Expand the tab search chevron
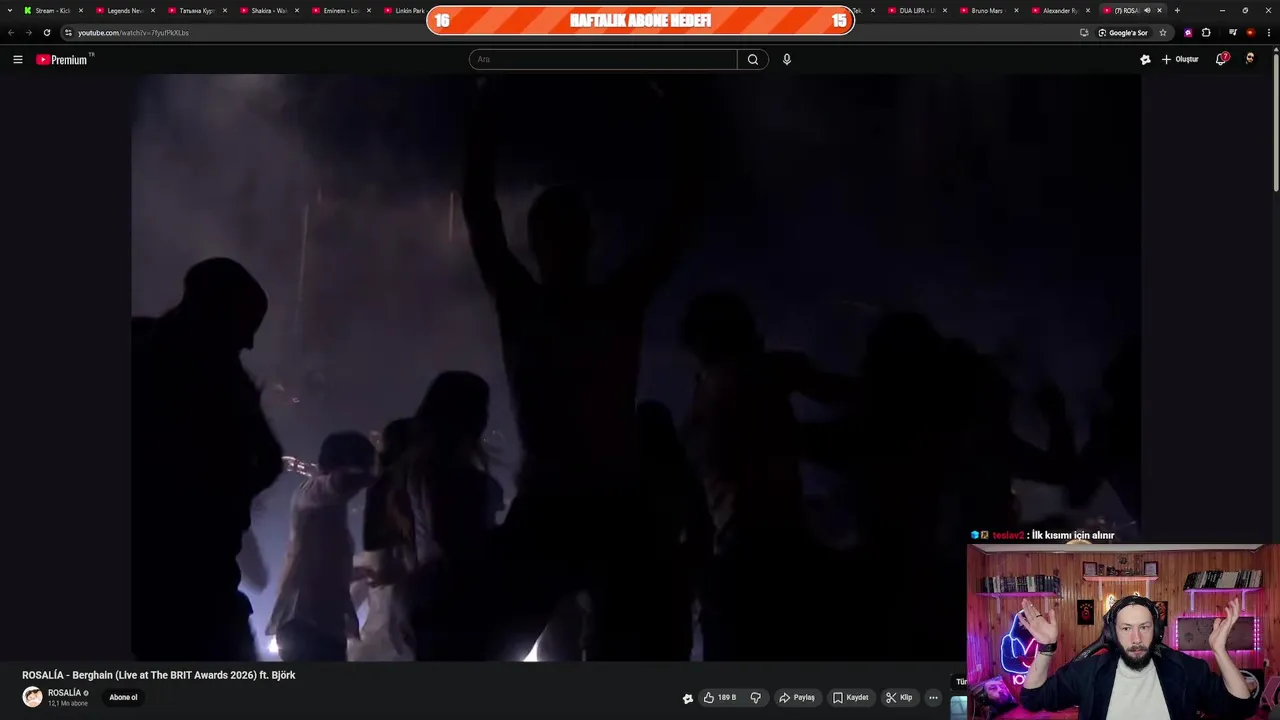The width and height of the screenshot is (1280, 720). [9, 10]
